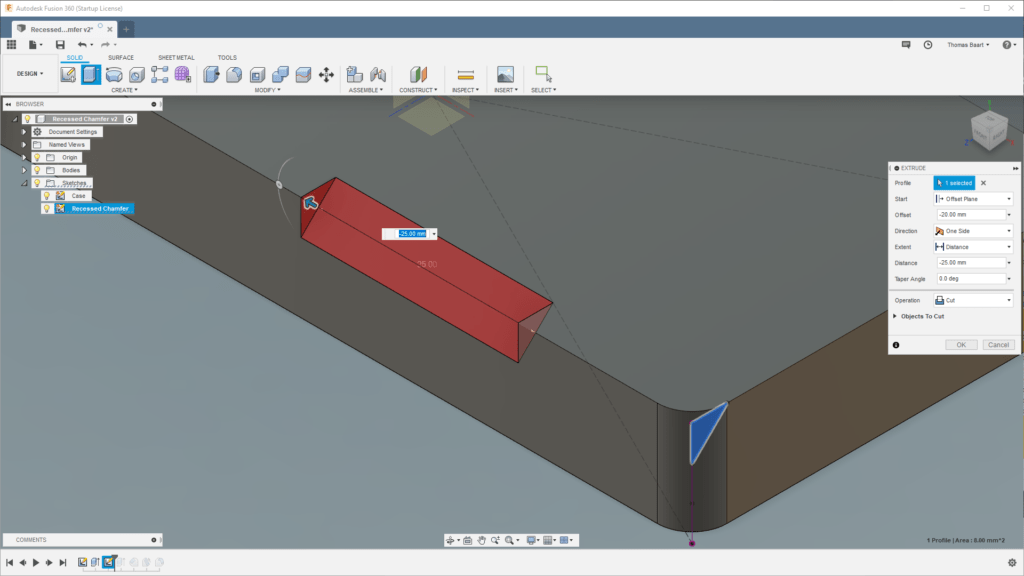Hide the Bodies folder with its lightbulb

37,170
